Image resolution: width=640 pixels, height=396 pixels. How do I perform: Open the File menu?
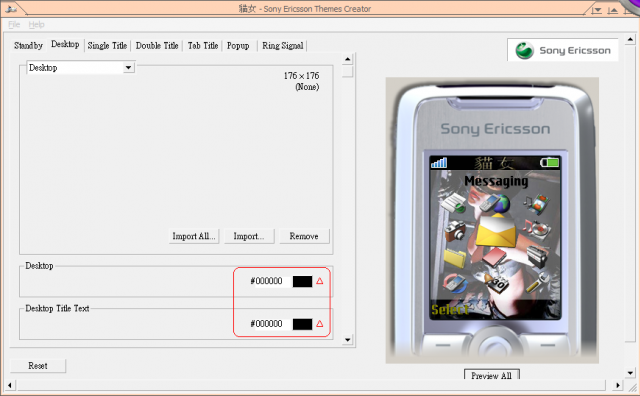coord(14,24)
